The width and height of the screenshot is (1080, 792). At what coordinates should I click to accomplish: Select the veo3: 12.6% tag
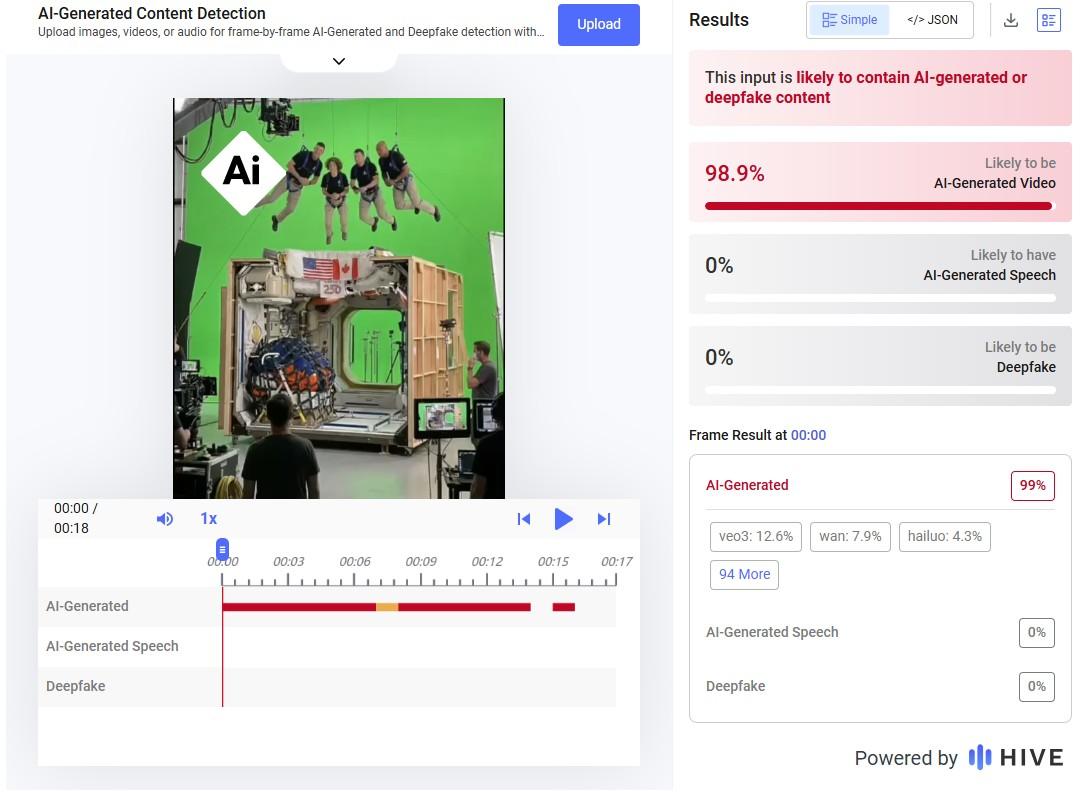point(756,536)
